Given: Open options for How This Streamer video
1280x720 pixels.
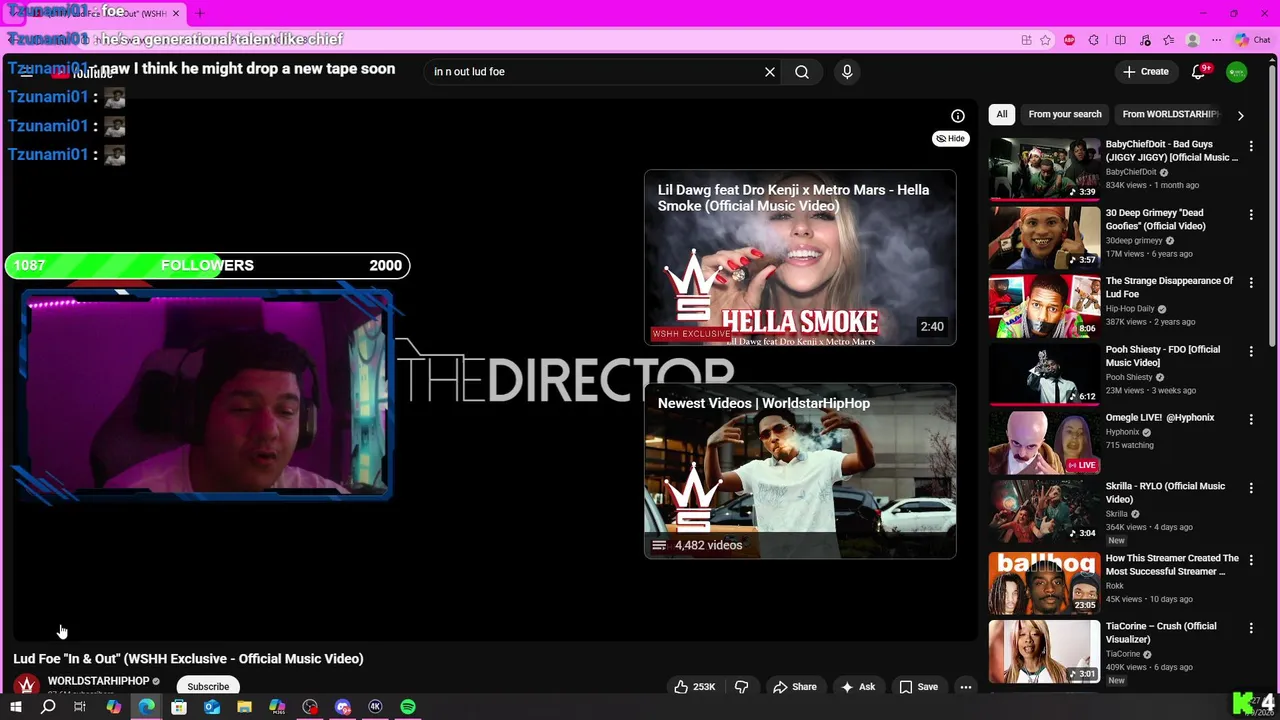Looking at the screenshot, I should coord(1251,560).
